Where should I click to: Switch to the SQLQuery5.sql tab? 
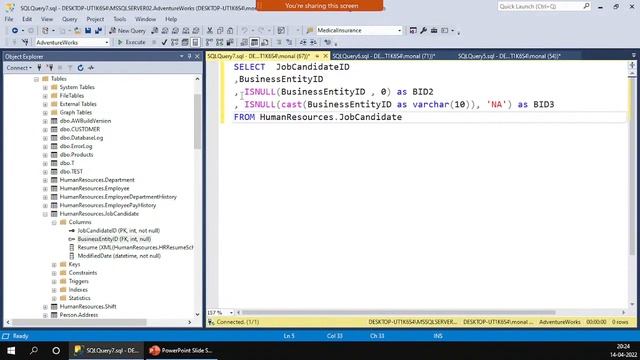509,56
